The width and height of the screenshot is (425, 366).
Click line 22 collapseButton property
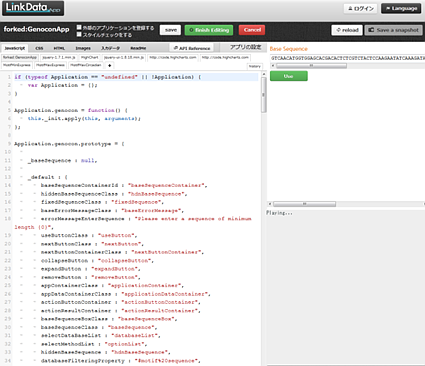coord(97,261)
